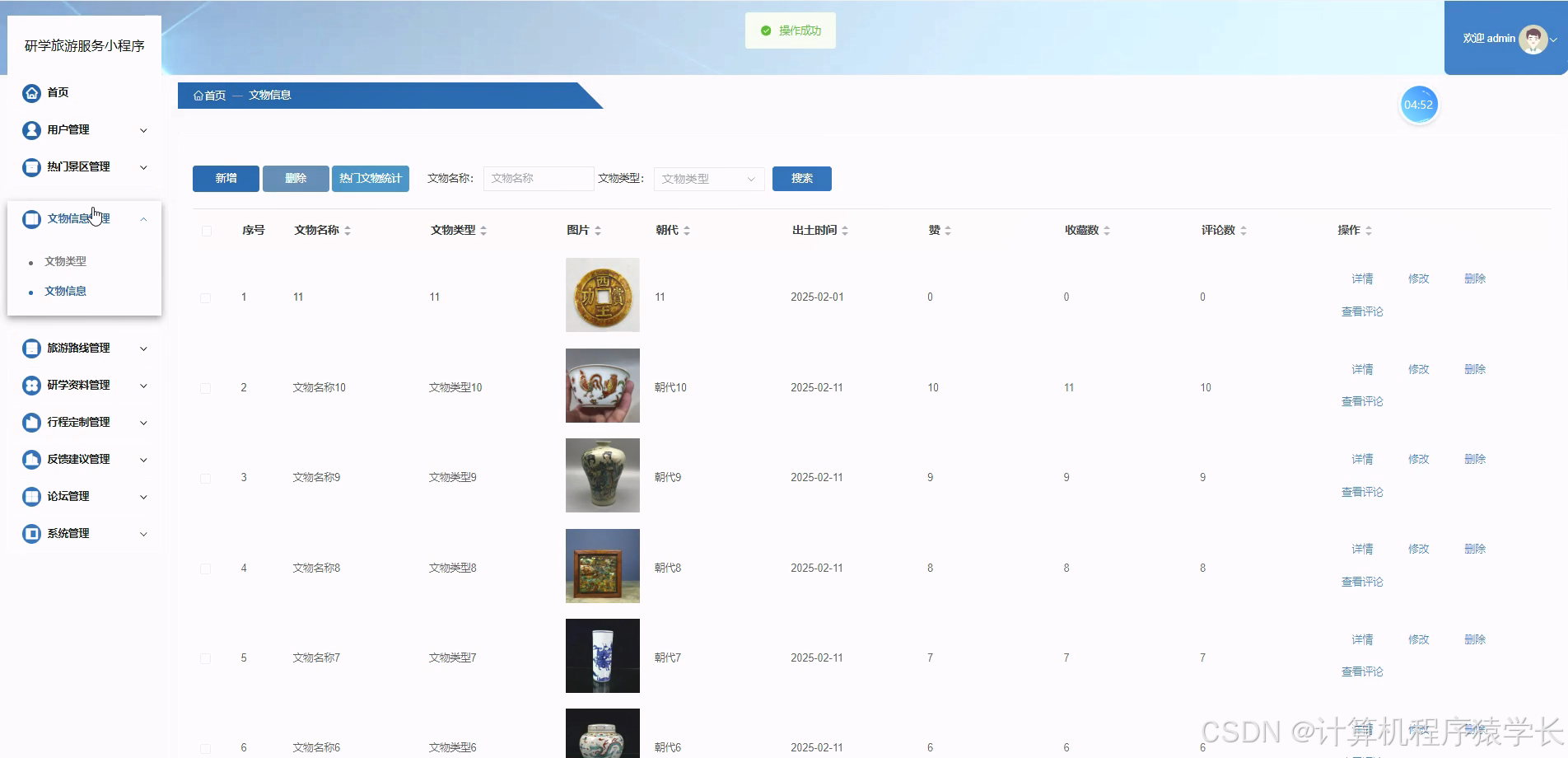1568x758 pixels.
Task: Open 详情 for row 1
Action: coord(1362,279)
